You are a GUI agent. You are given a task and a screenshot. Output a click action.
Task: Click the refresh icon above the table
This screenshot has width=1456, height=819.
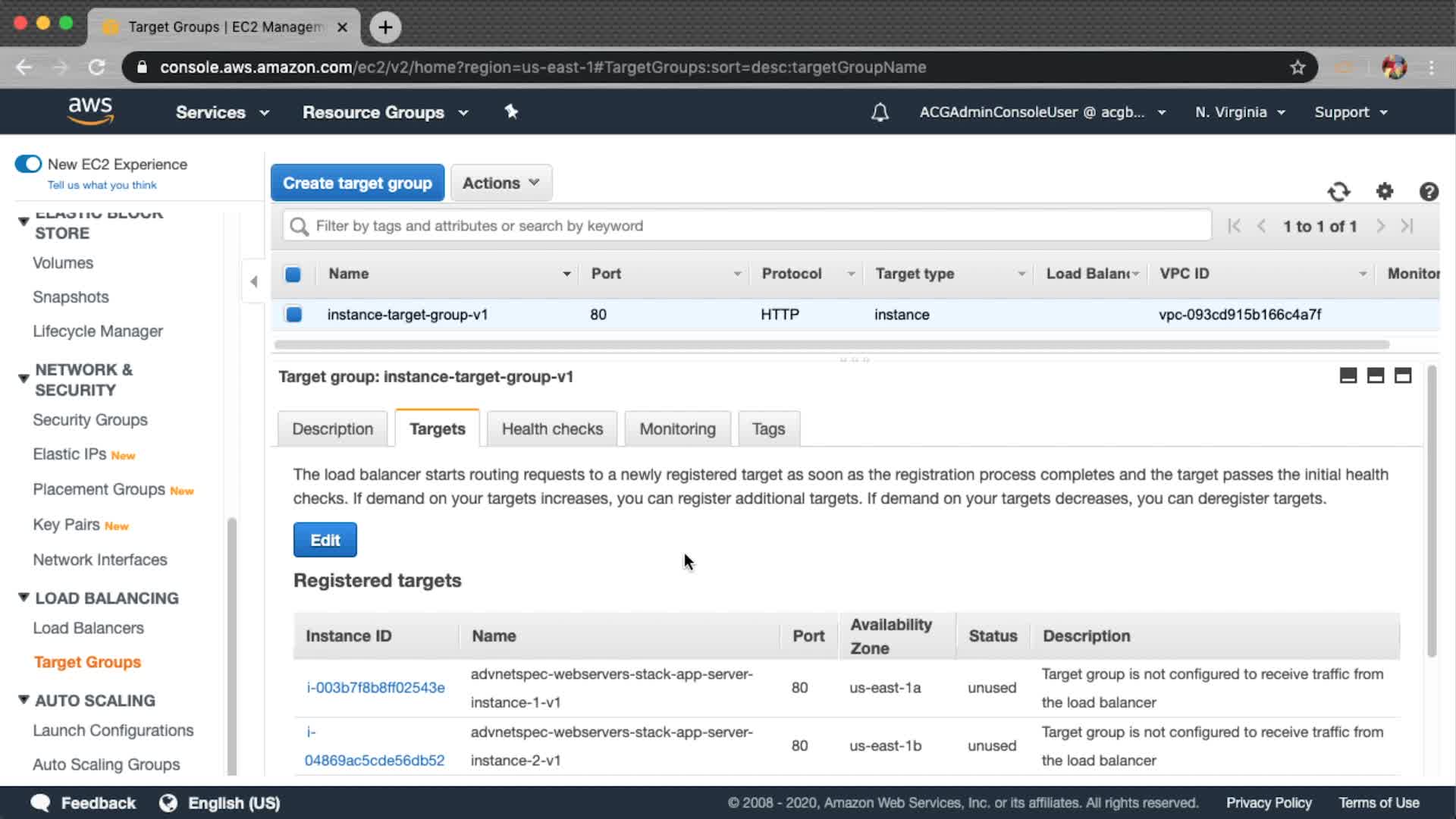[x=1338, y=192]
